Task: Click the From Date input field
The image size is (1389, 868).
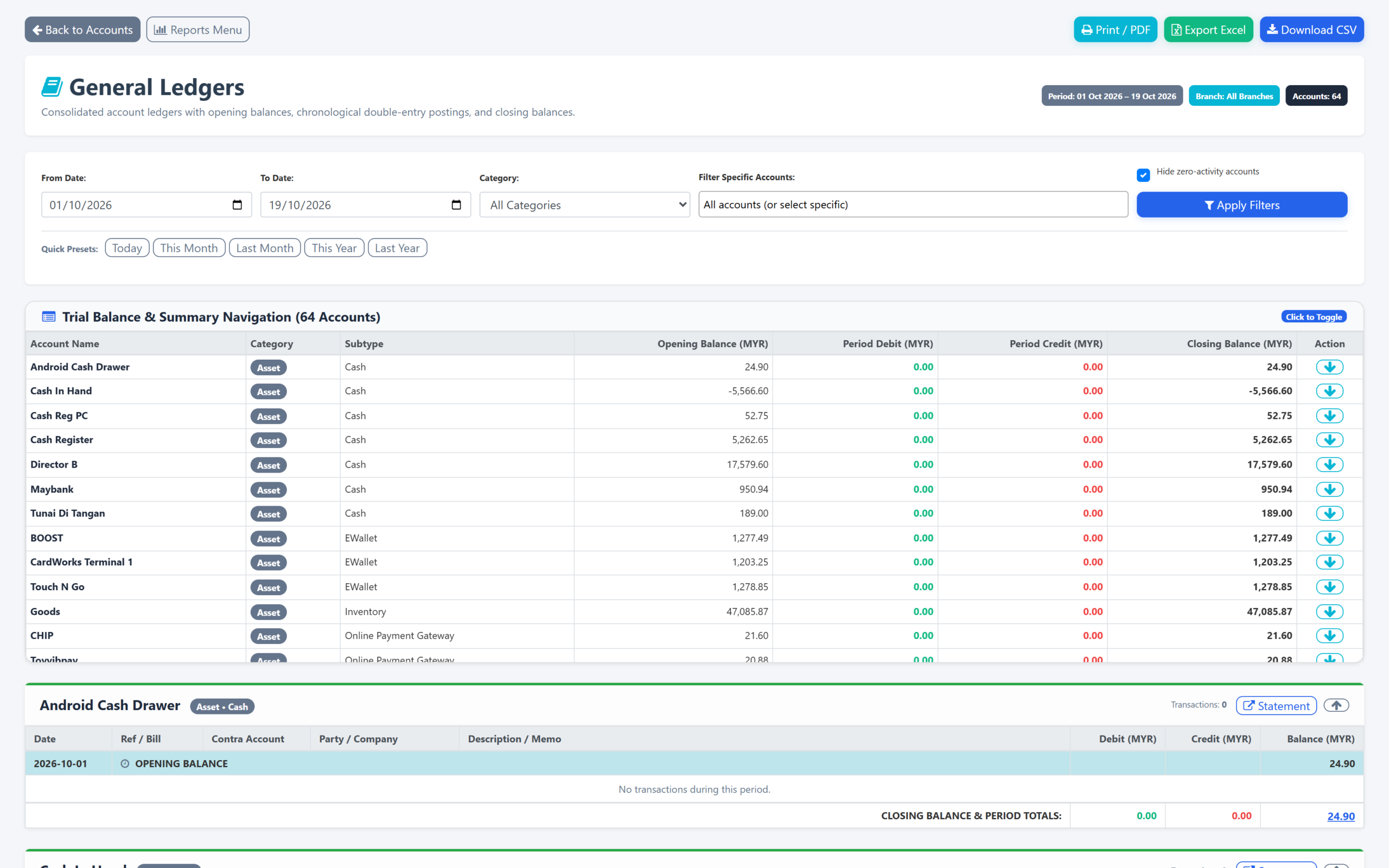Action: point(146,205)
